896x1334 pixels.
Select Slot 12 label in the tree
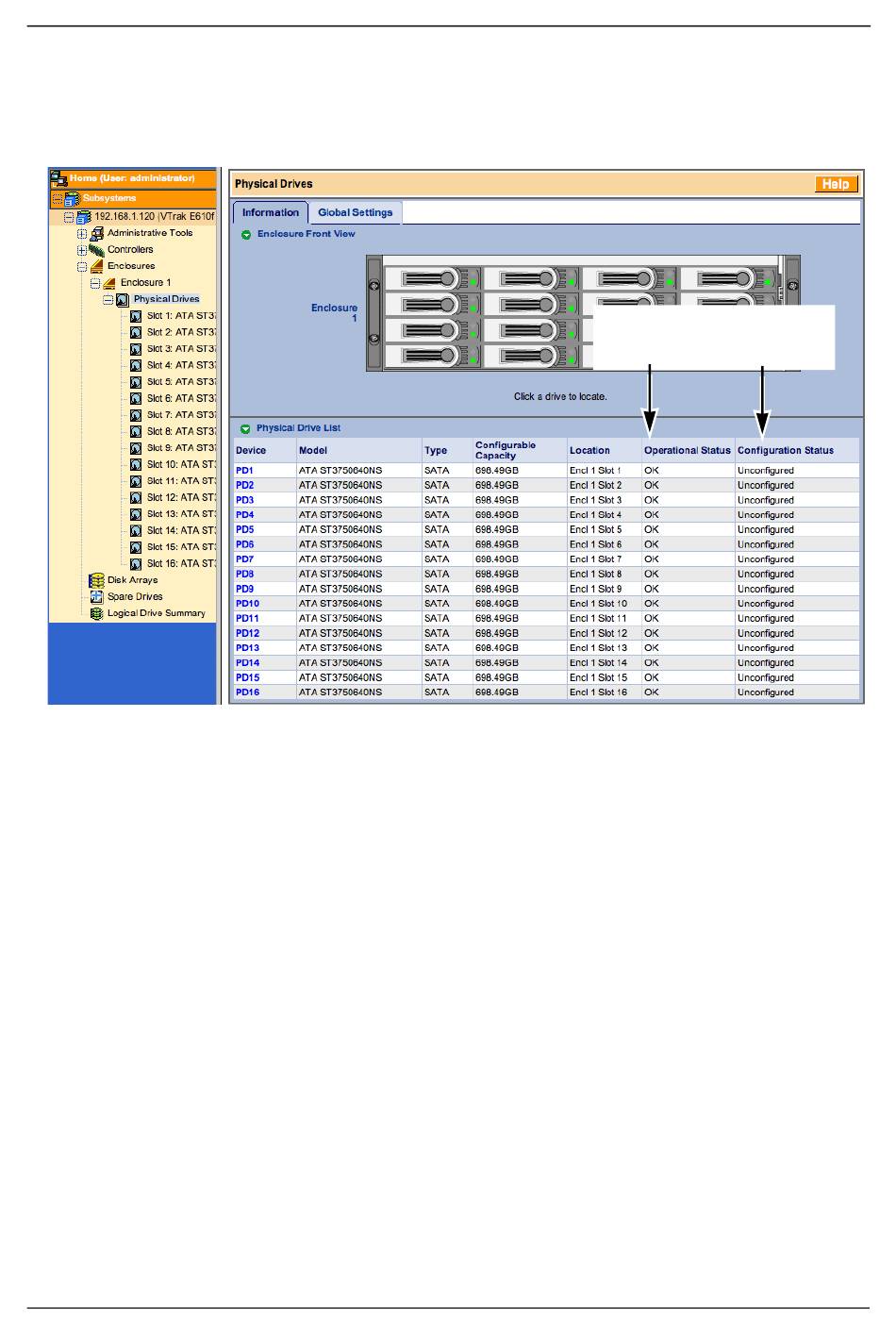coord(181,498)
